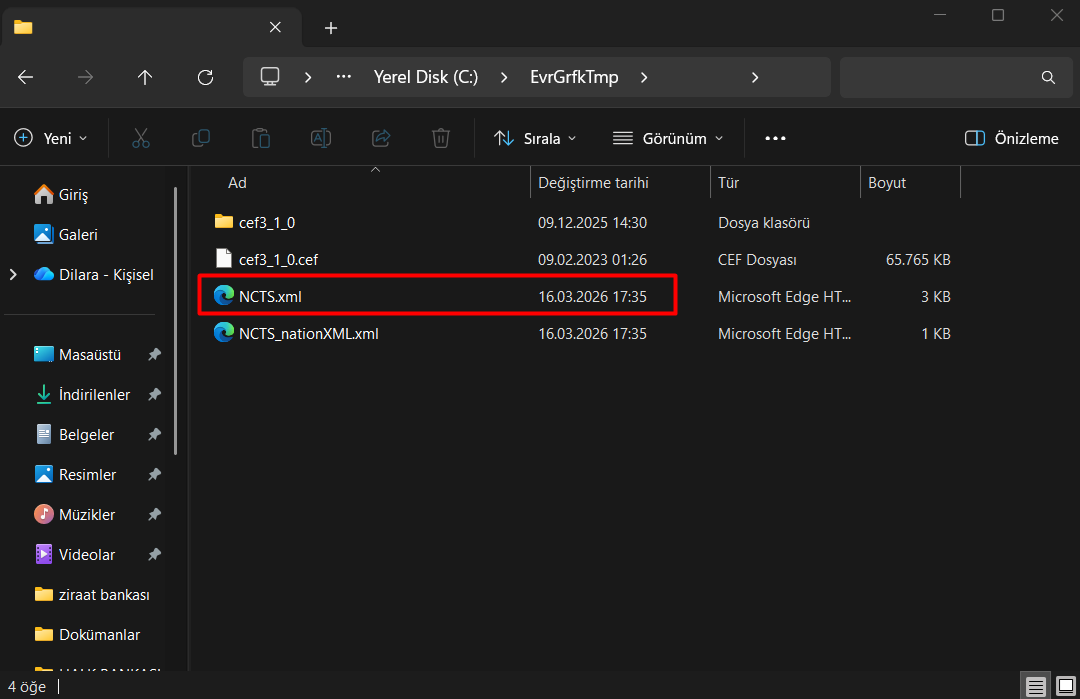
Task: Open the Sırala sort dropdown
Action: pyautogui.click(x=535, y=138)
